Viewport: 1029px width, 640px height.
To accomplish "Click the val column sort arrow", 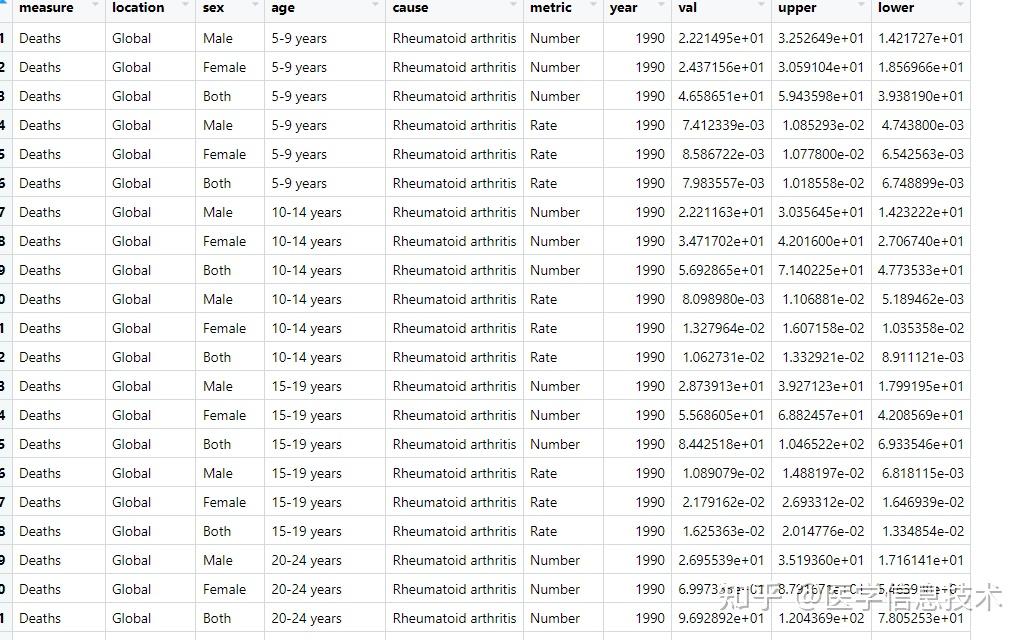I will point(761,7).
